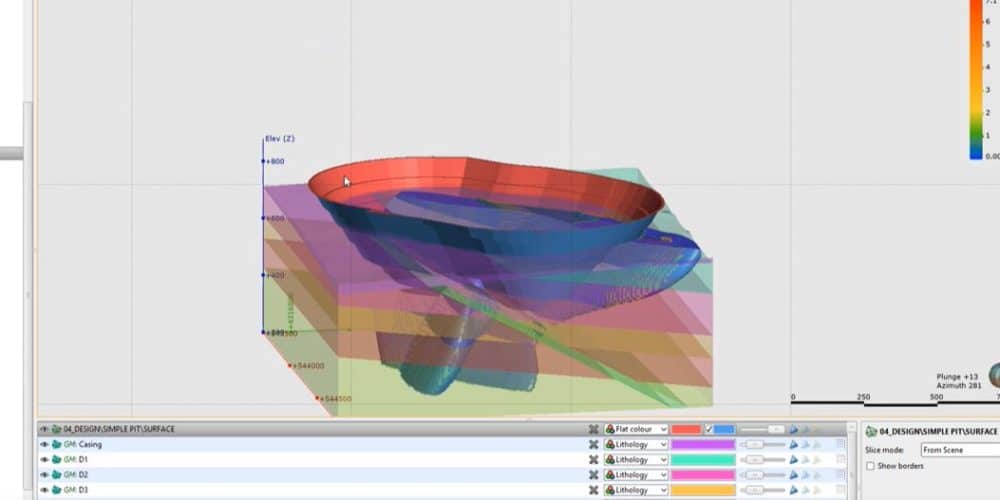Image resolution: width=1000 pixels, height=500 pixels.
Task: Click the geological model icon beside GM: D3
Action: tap(56, 490)
